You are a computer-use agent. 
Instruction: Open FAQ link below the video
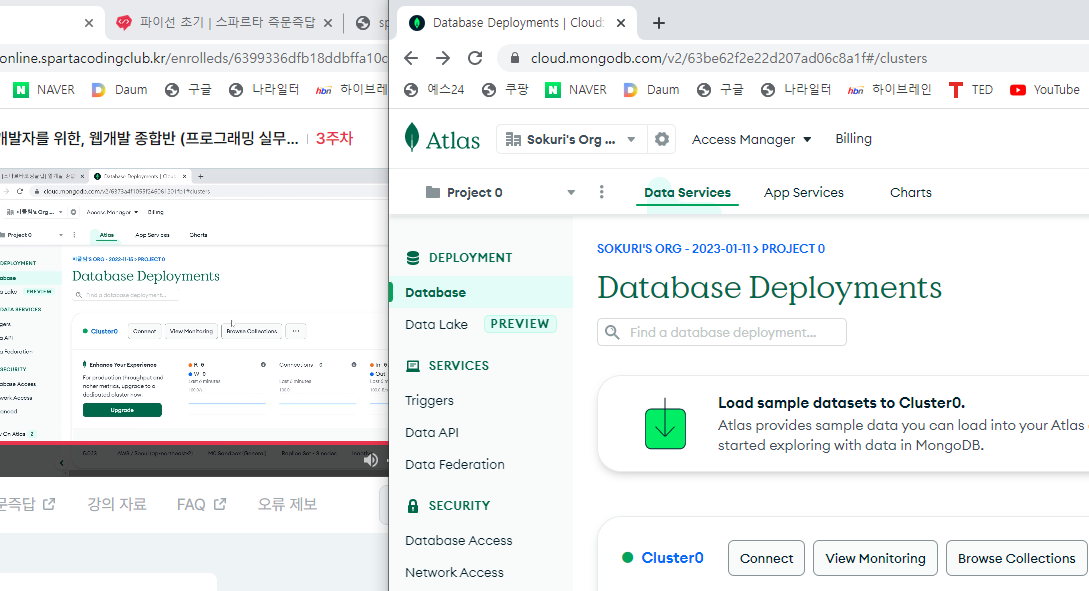pyautogui.click(x=201, y=504)
